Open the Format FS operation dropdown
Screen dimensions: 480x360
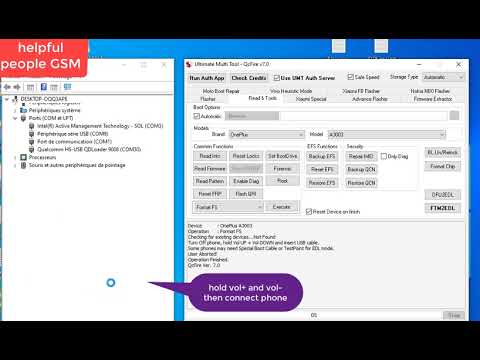click(x=228, y=207)
